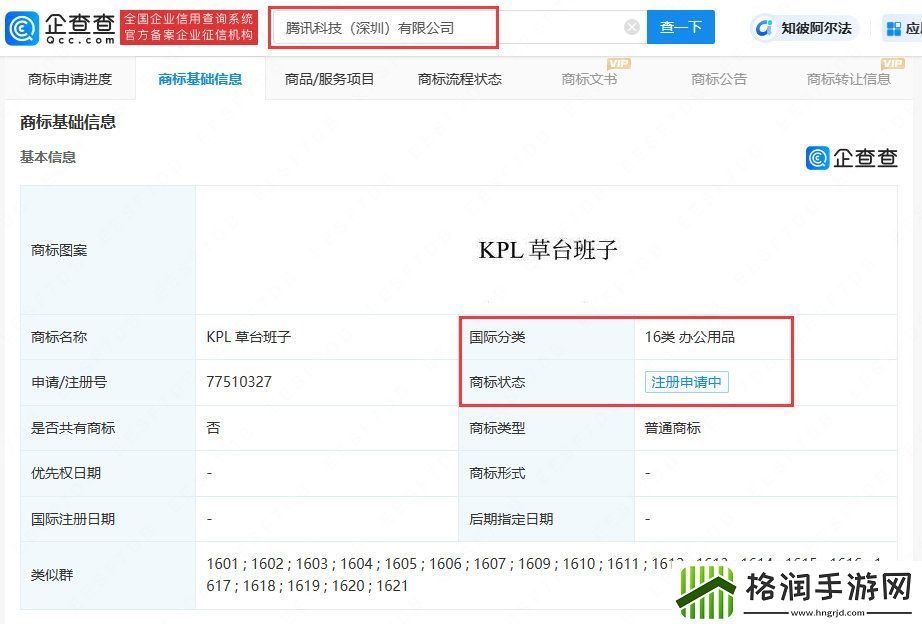Click the 商标类型 label
Image resolution: width=922 pixels, height=624 pixels.
(497, 428)
